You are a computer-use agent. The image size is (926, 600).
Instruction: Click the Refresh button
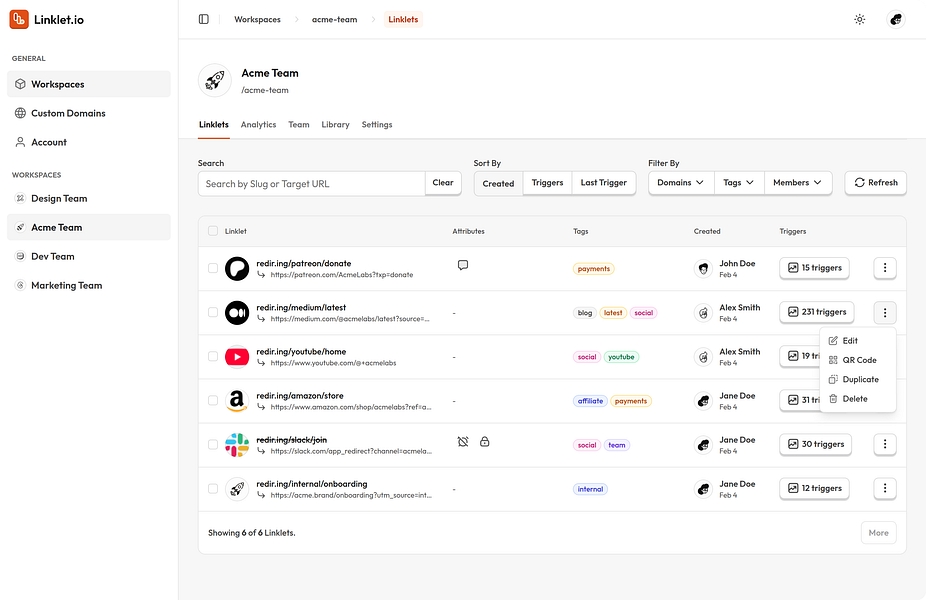pyautogui.click(x=875, y=183)
